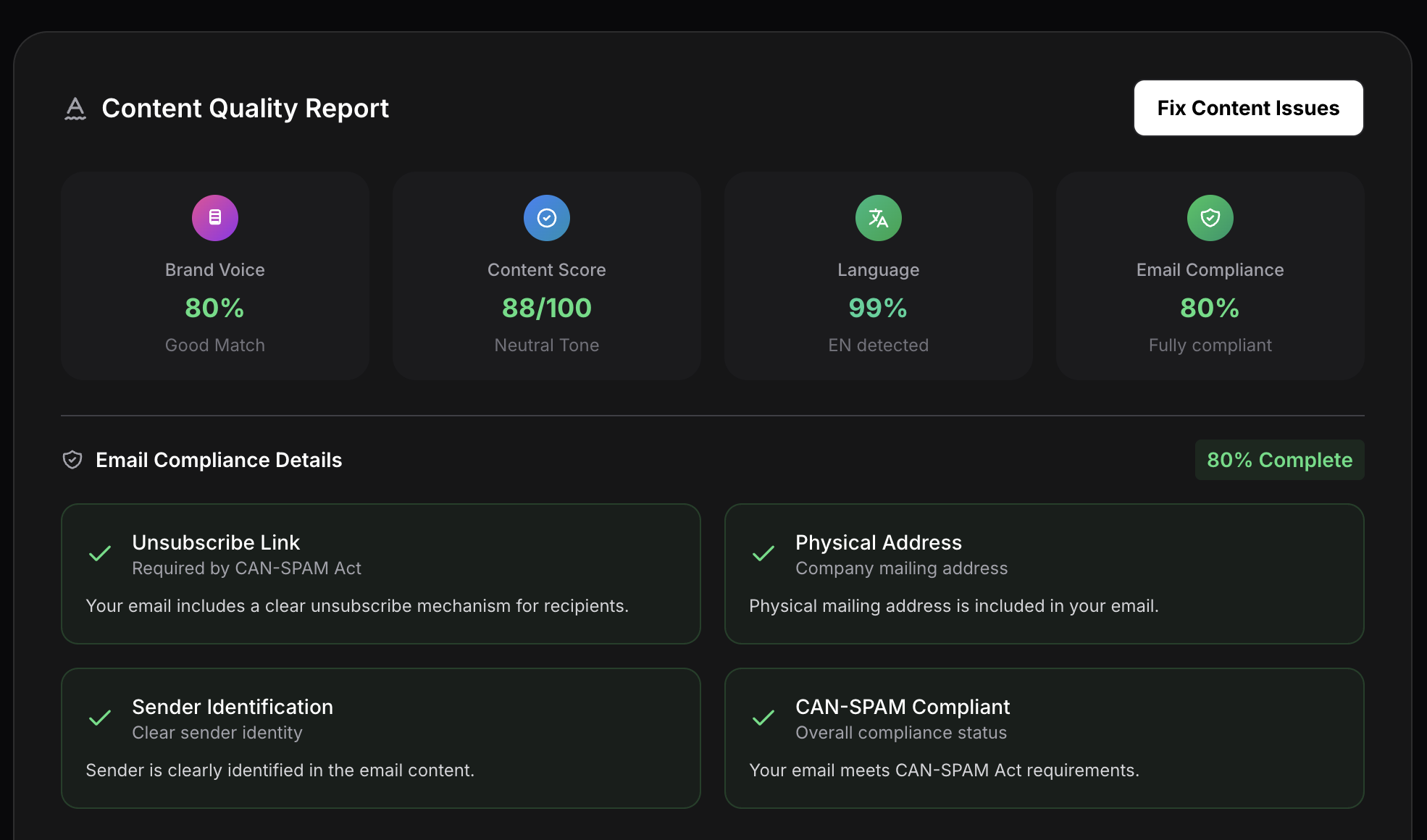Screen dimensions: 1427x840
Task: Click the blue Content Score checkmark icon
Action: tap(547, 217)
